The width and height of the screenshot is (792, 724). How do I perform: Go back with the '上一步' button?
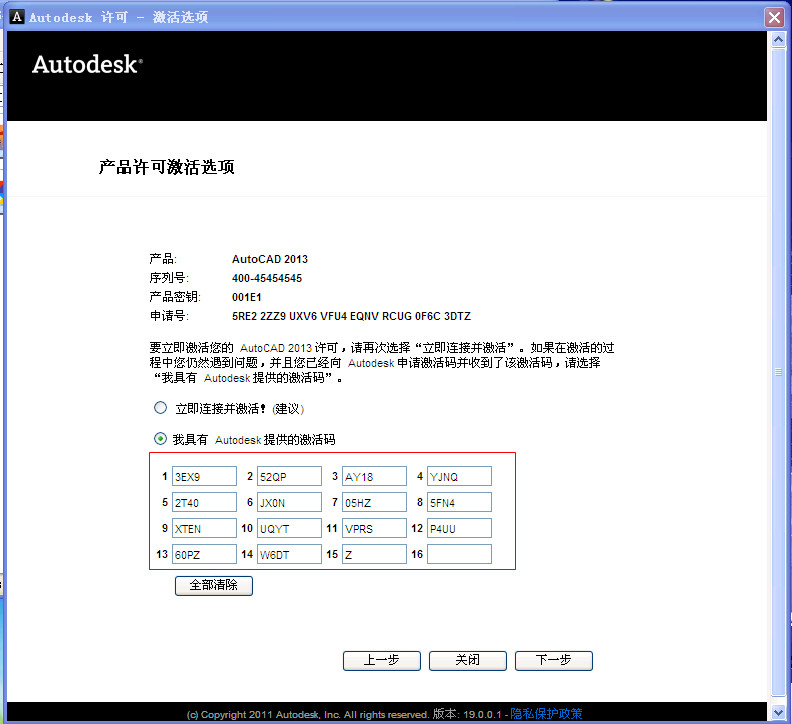click(x=381, y=660)
